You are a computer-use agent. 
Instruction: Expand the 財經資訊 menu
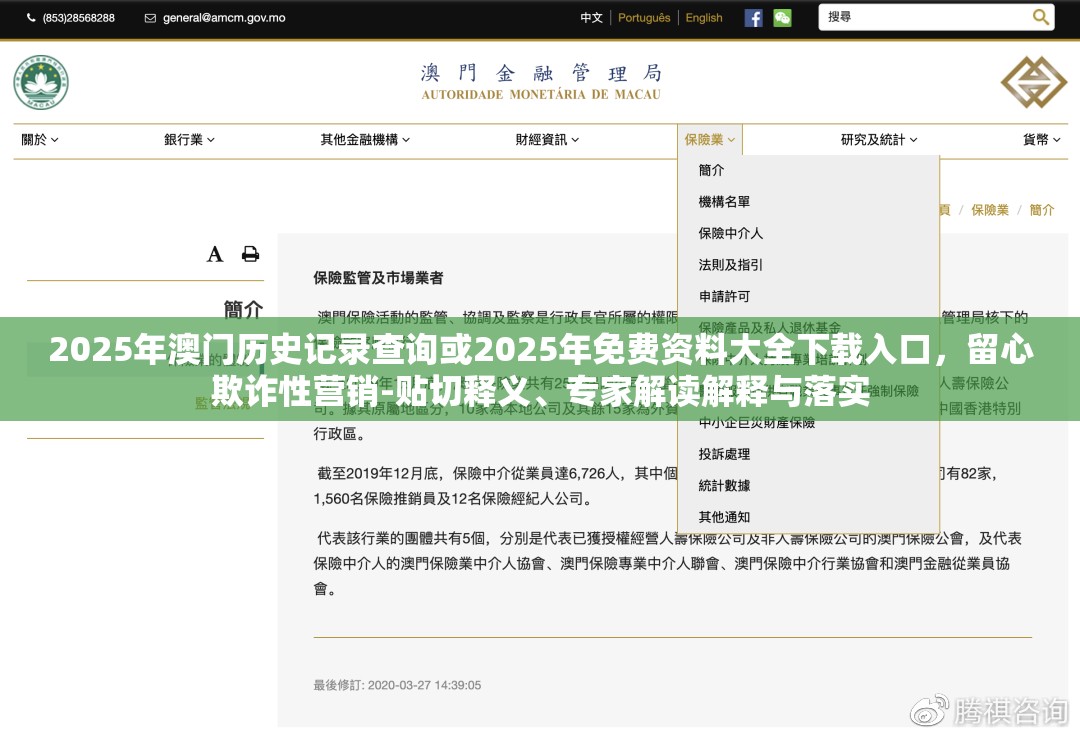click(548, 140)
